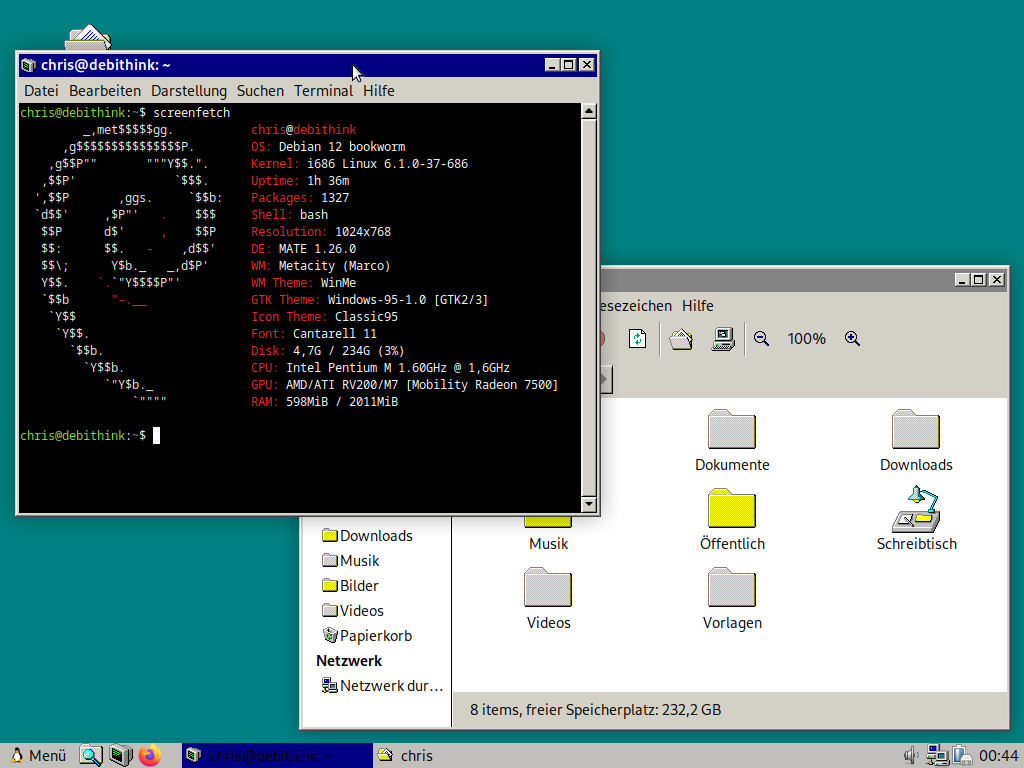Open Hilfe menu in the file manager

tap(697, 306)
